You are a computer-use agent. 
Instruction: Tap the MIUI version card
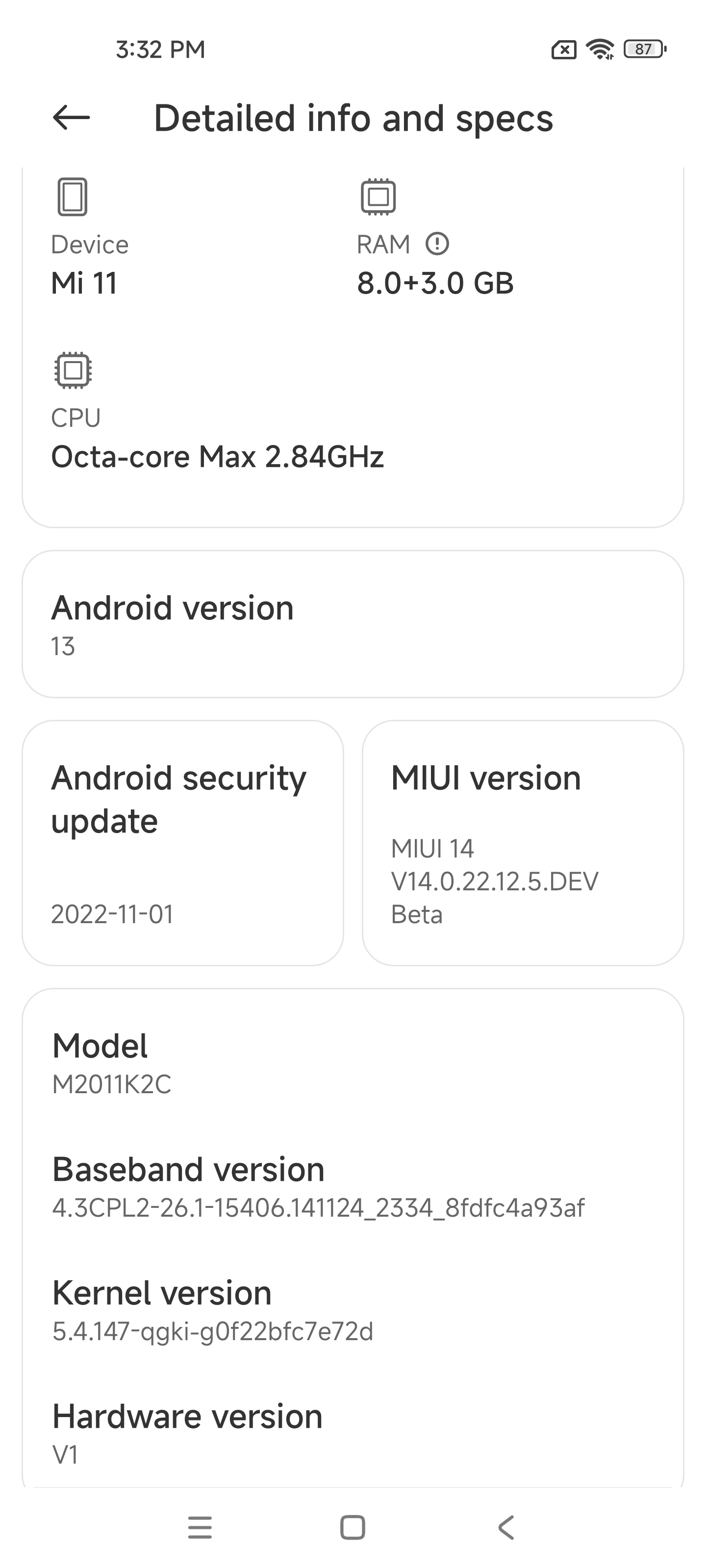[523, 843]
